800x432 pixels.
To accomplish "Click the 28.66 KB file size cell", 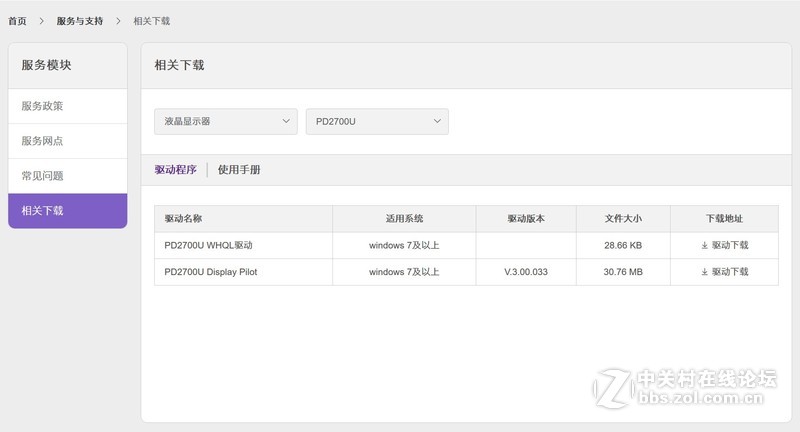I will click(x=623, y=245).
